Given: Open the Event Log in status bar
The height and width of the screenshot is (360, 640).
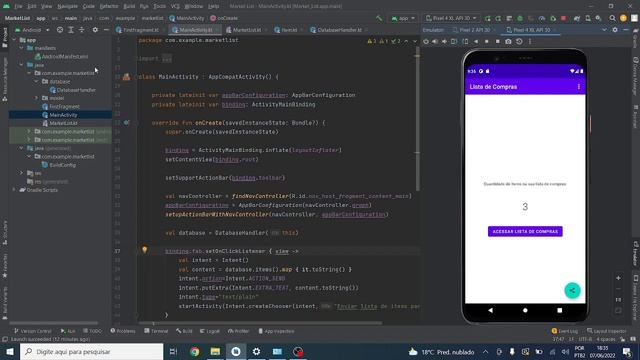Looking at the screenshot, I should (x=564, y=331).
